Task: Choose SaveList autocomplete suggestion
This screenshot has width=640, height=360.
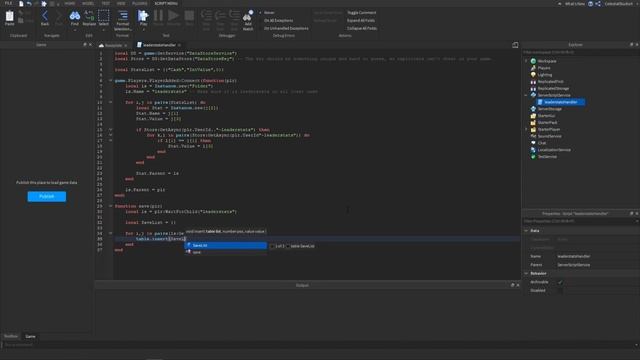Action: click(x=226, y=246)
